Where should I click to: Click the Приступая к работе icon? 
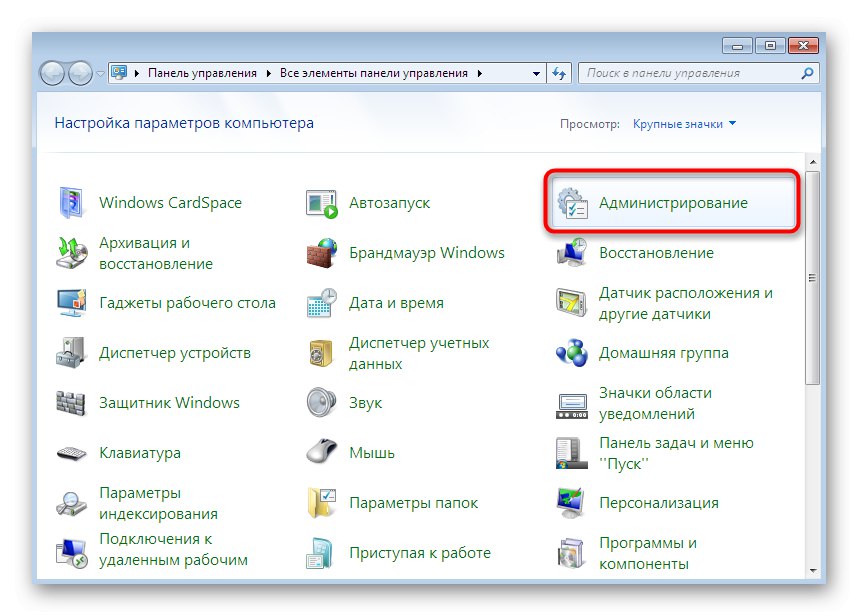coord(320,553)
